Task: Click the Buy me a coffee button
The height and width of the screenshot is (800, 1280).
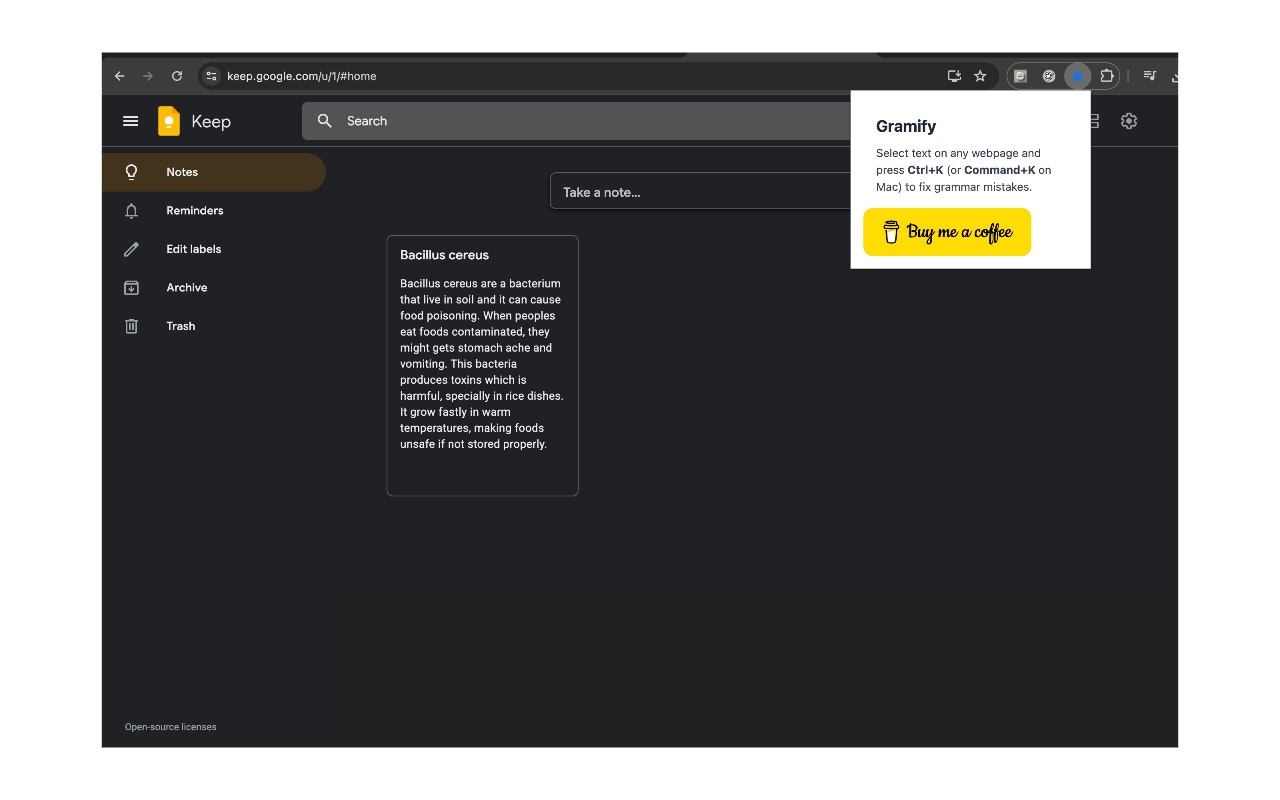Action: [x=947, y=232]
